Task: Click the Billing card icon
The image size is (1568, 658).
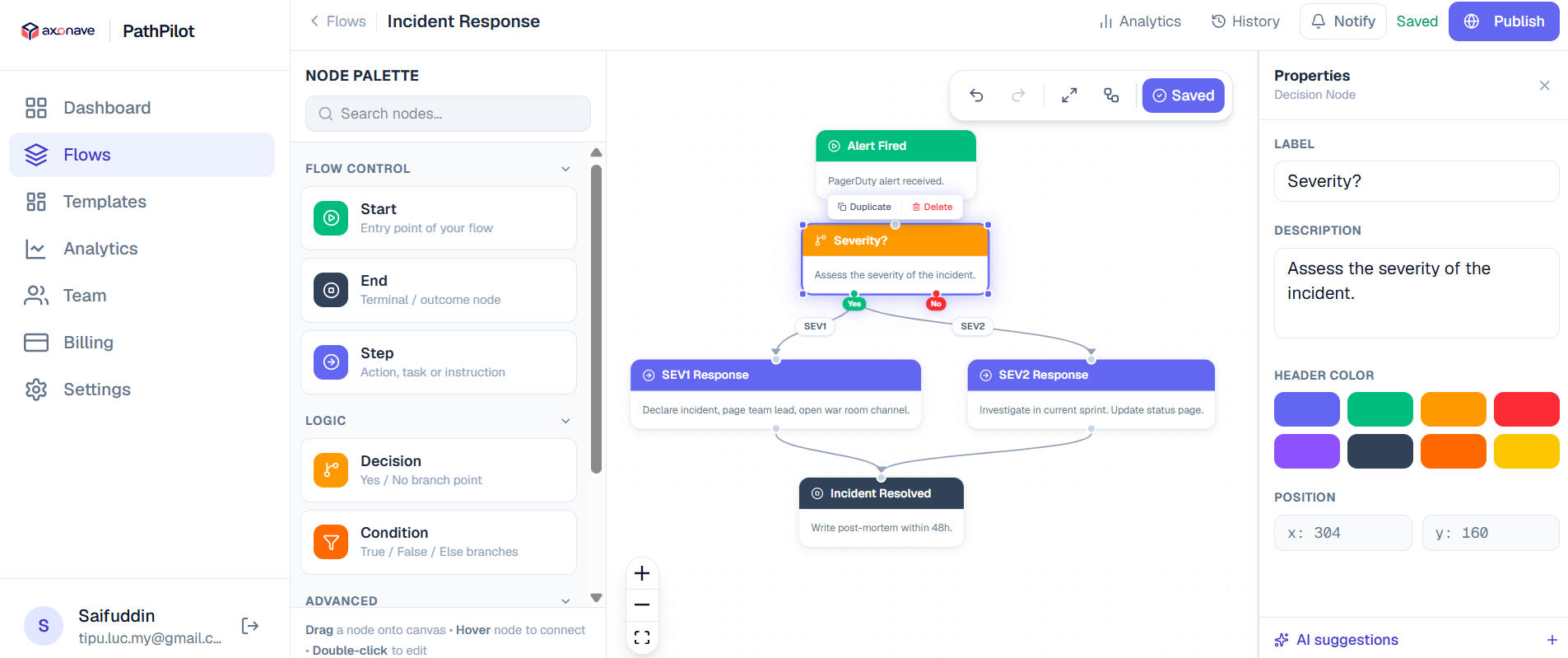Action: tap(36, 343)
